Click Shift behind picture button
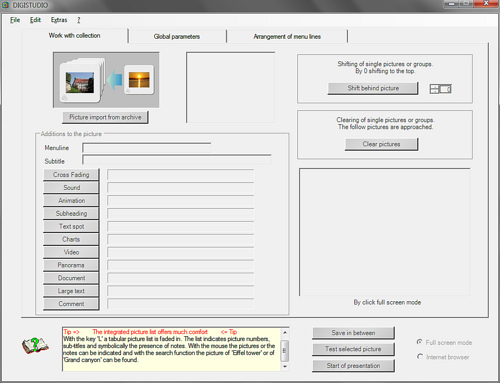 coord(373,88)
